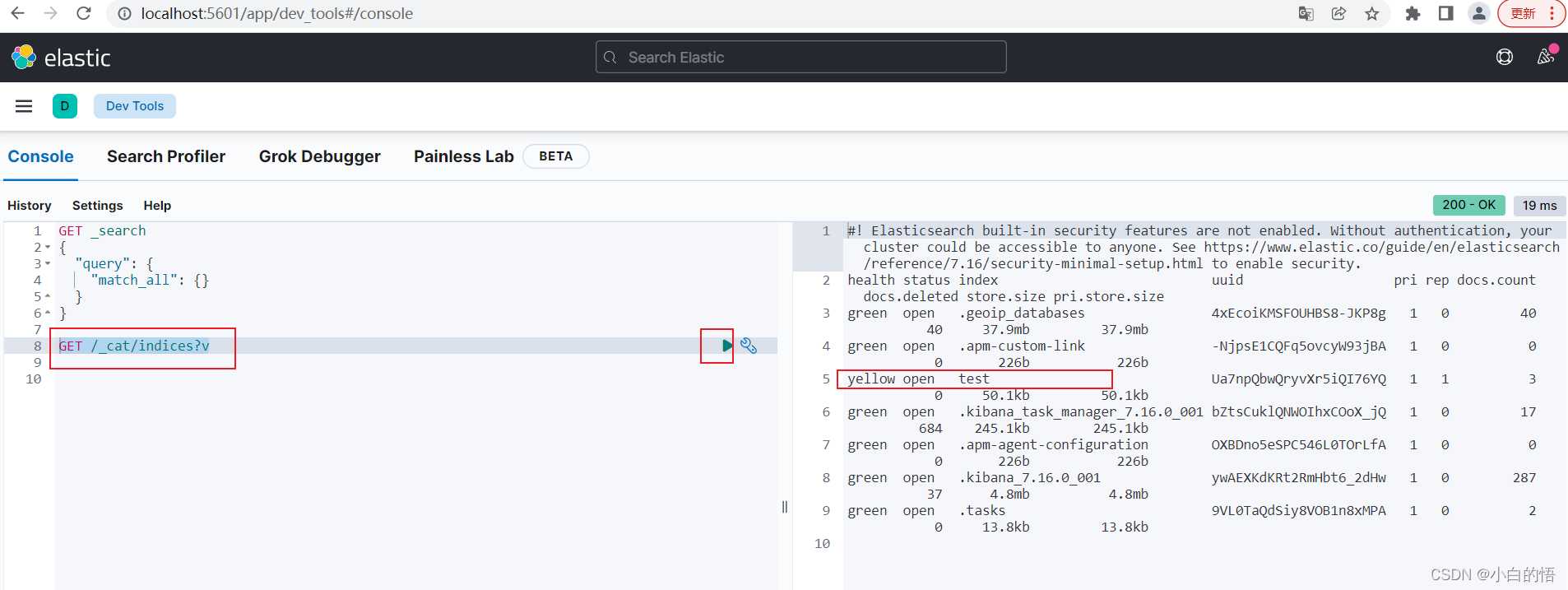This screenshot has width=1568, height=590.
Task: Click the 19 ms response time badge
Action: (1539, 205)
